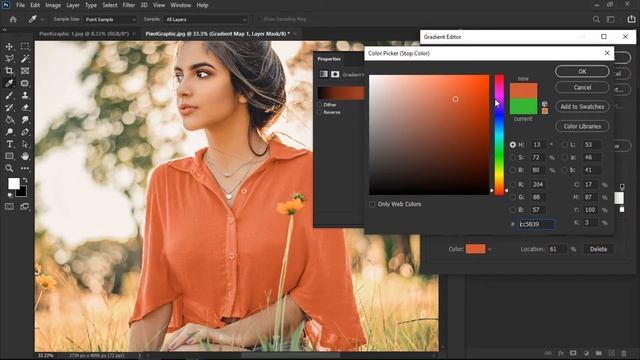Click the gradient preview in Properties panel
This screenshot has width=640, height=360.
[341, 93]
